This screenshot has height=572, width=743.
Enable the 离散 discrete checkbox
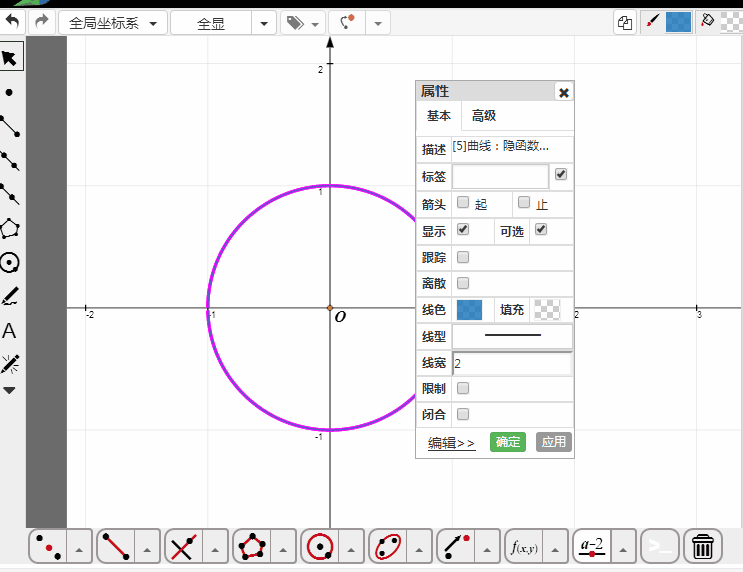pos(463,283)
